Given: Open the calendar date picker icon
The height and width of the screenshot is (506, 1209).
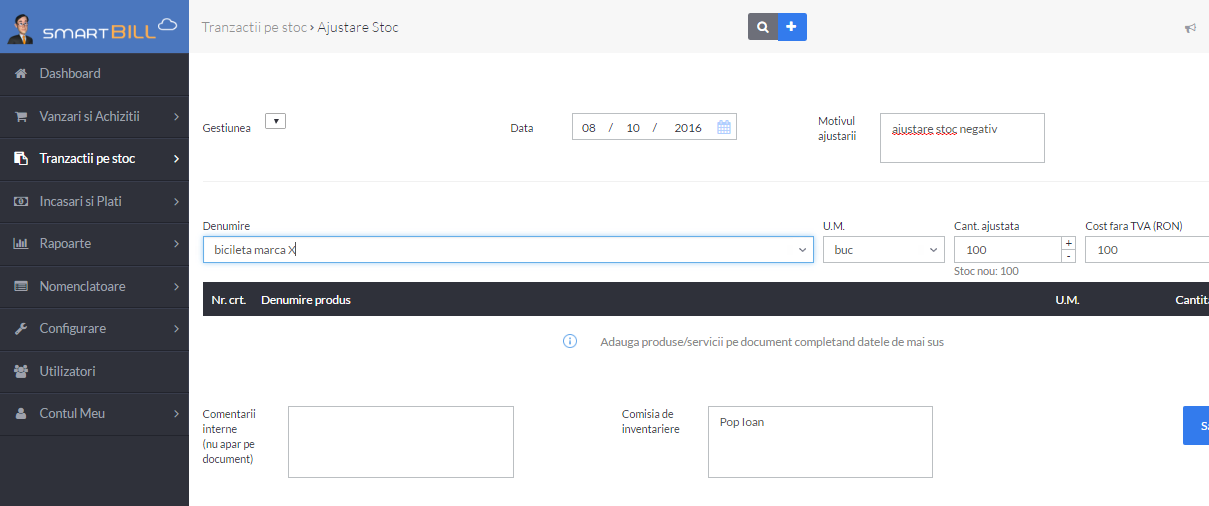Looking at the screenshot, I should [725, 127].
